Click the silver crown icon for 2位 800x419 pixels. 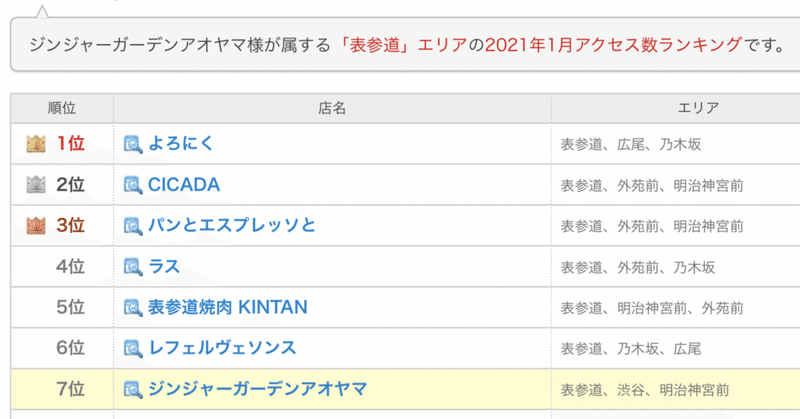[36, 185]
